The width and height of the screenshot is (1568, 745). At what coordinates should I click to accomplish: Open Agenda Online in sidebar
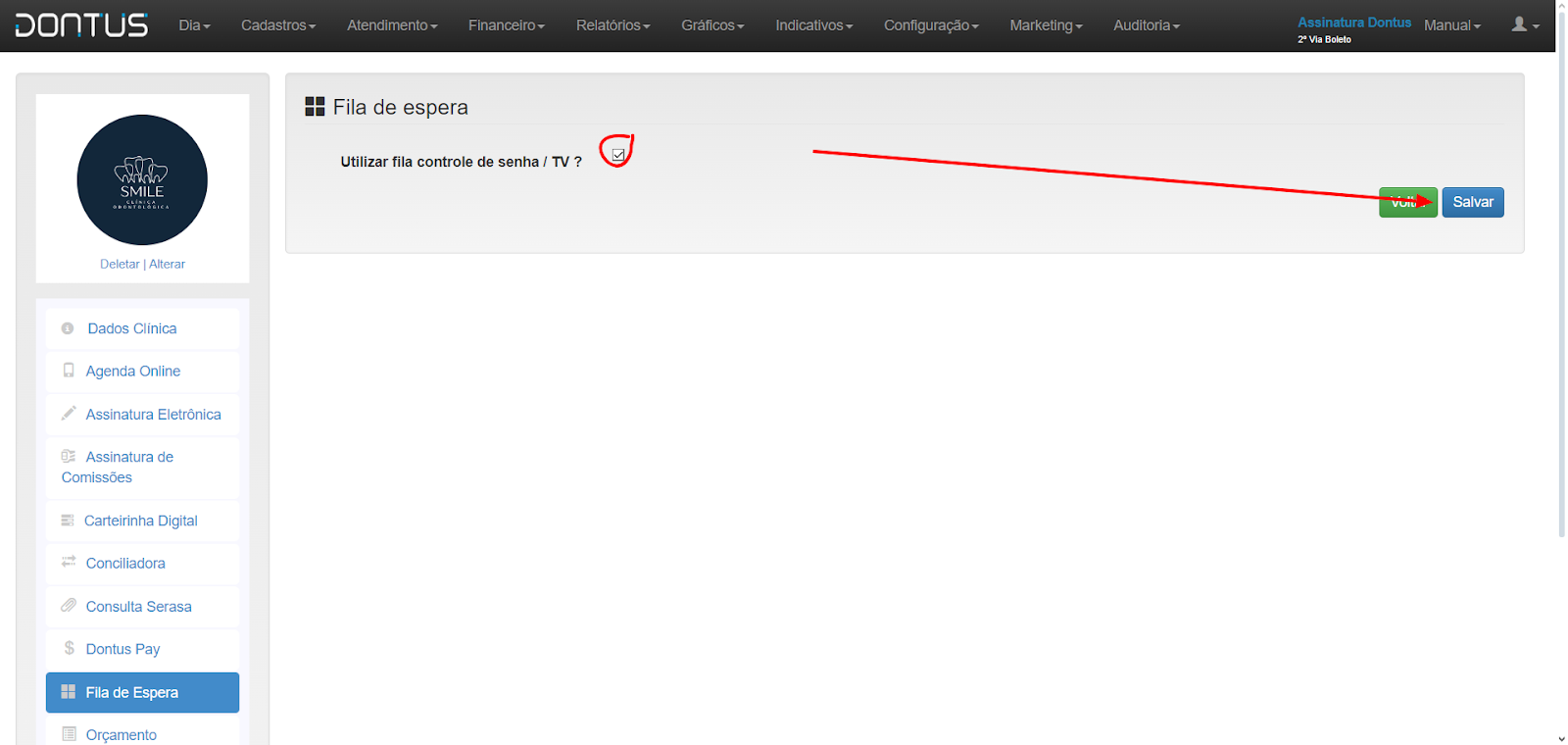pos(142,371)
